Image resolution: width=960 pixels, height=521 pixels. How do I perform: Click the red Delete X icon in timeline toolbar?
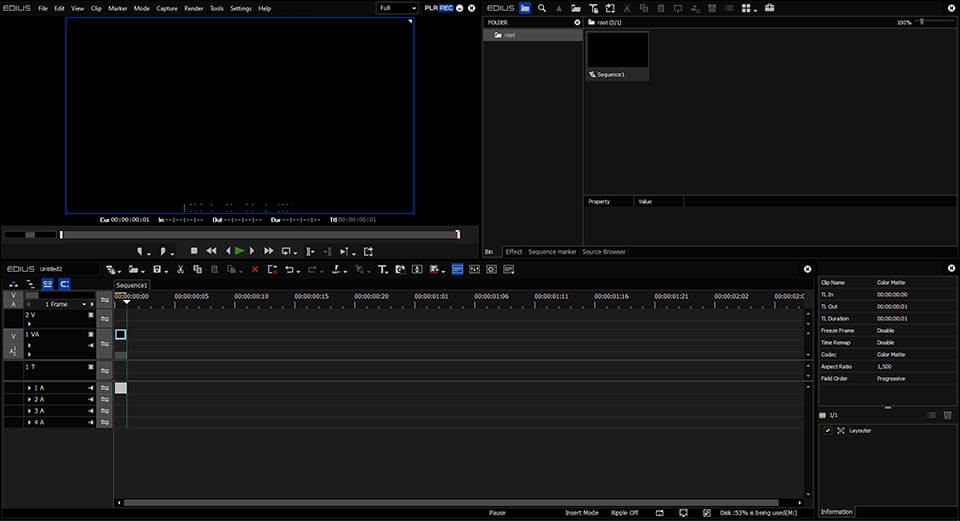255,269
